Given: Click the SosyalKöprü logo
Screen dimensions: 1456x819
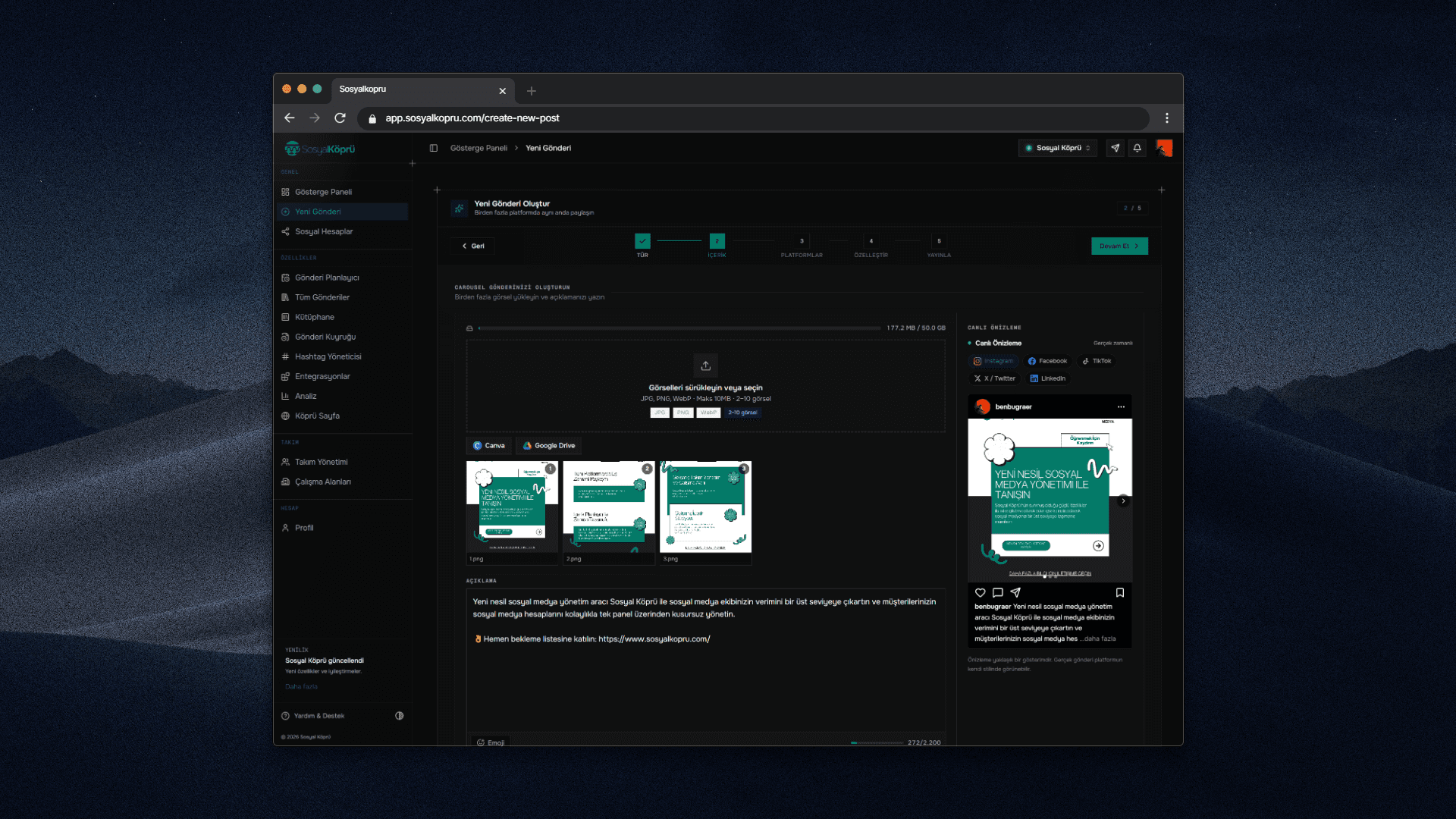Looking at the screenshot, I should (x=320, y=149).
